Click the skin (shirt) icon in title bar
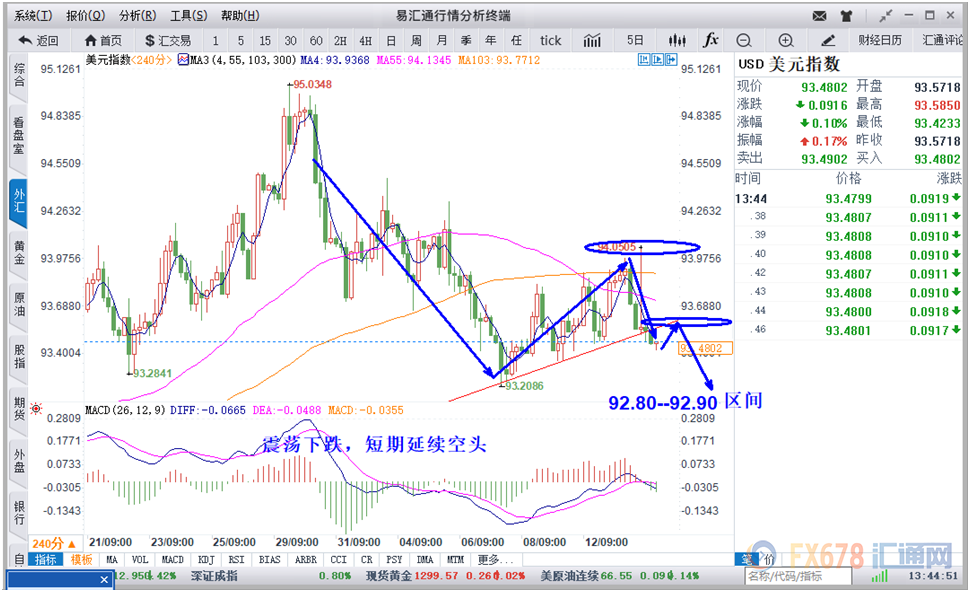The width and height of the screenshot is (970, 592). (846, 15)
